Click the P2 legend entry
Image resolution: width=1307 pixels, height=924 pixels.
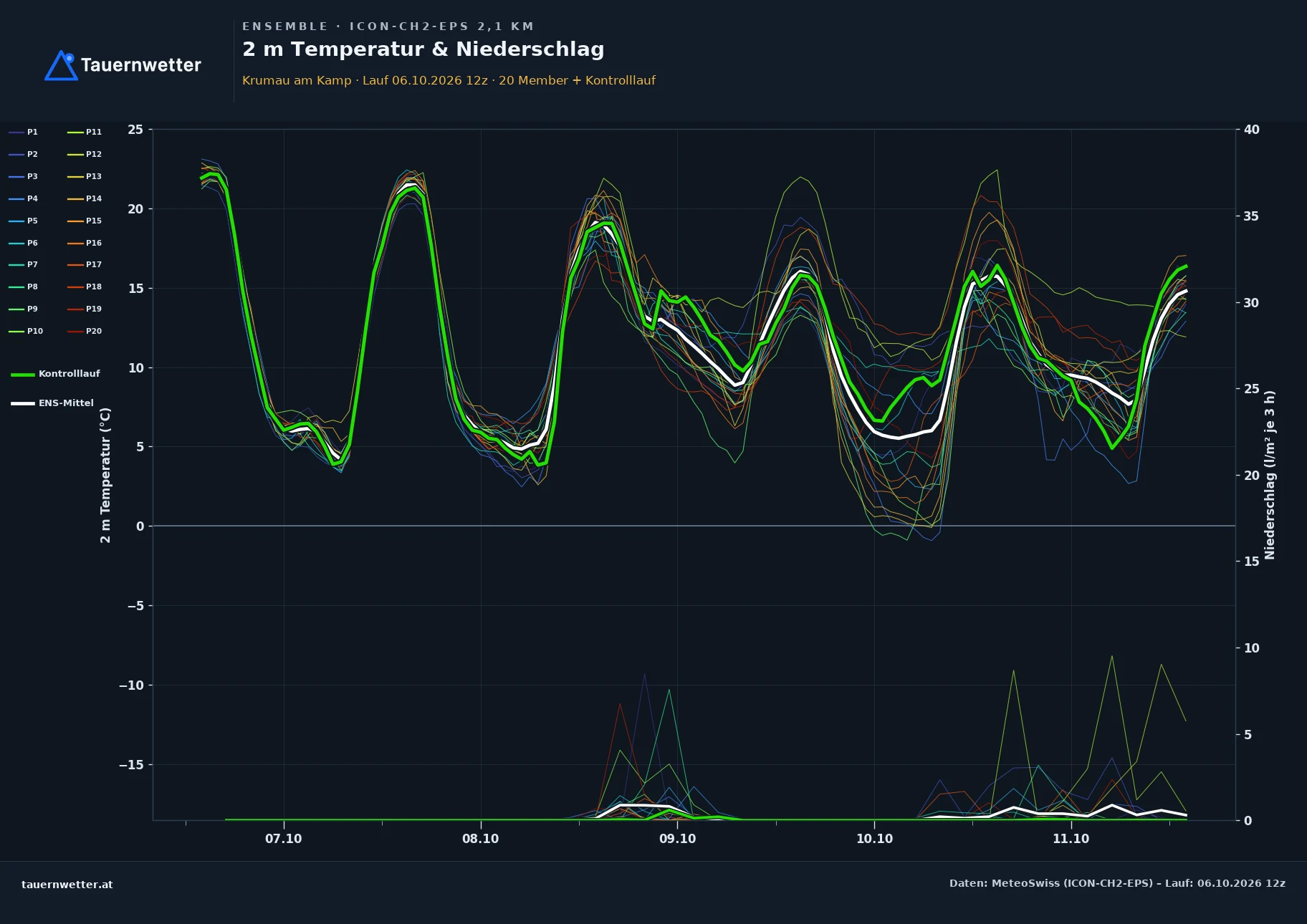(x=23, y=154)
